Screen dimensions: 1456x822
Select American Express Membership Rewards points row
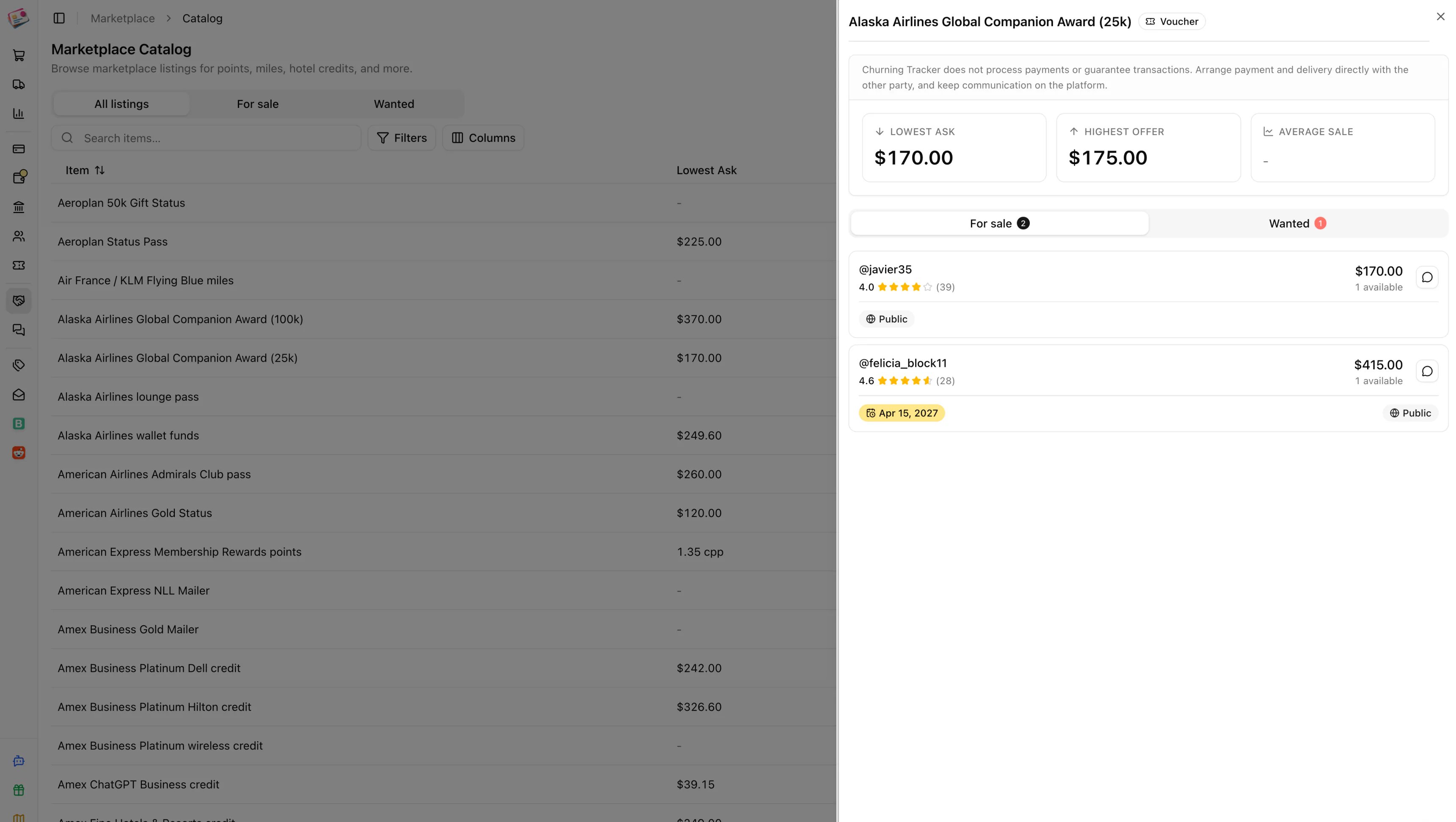tap(444, 552)
